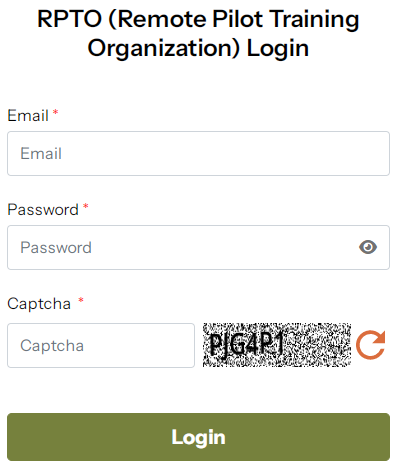
Task: Click the Captcha field label
Action: [39, 304]
